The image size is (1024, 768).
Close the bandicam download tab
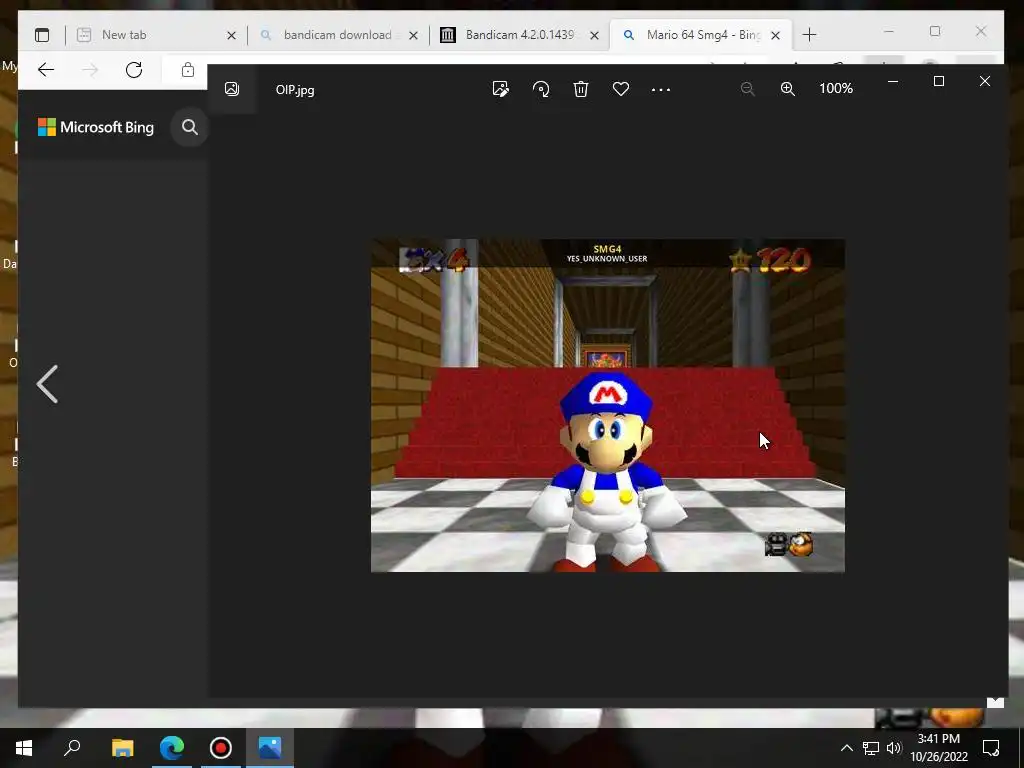[x=413, y=35]
